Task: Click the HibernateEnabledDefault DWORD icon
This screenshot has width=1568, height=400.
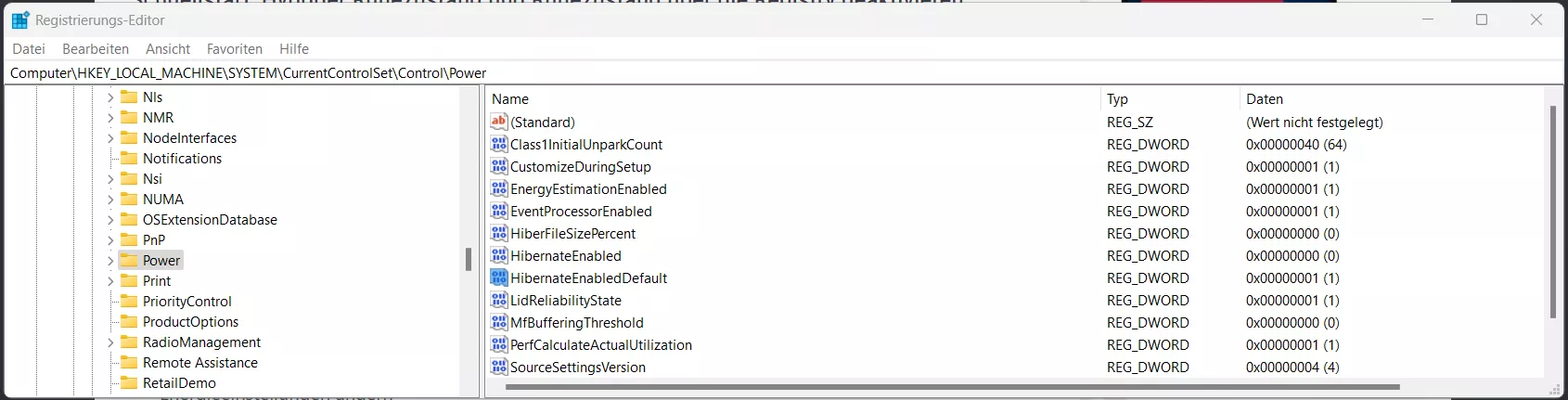Action: point(499,277)
